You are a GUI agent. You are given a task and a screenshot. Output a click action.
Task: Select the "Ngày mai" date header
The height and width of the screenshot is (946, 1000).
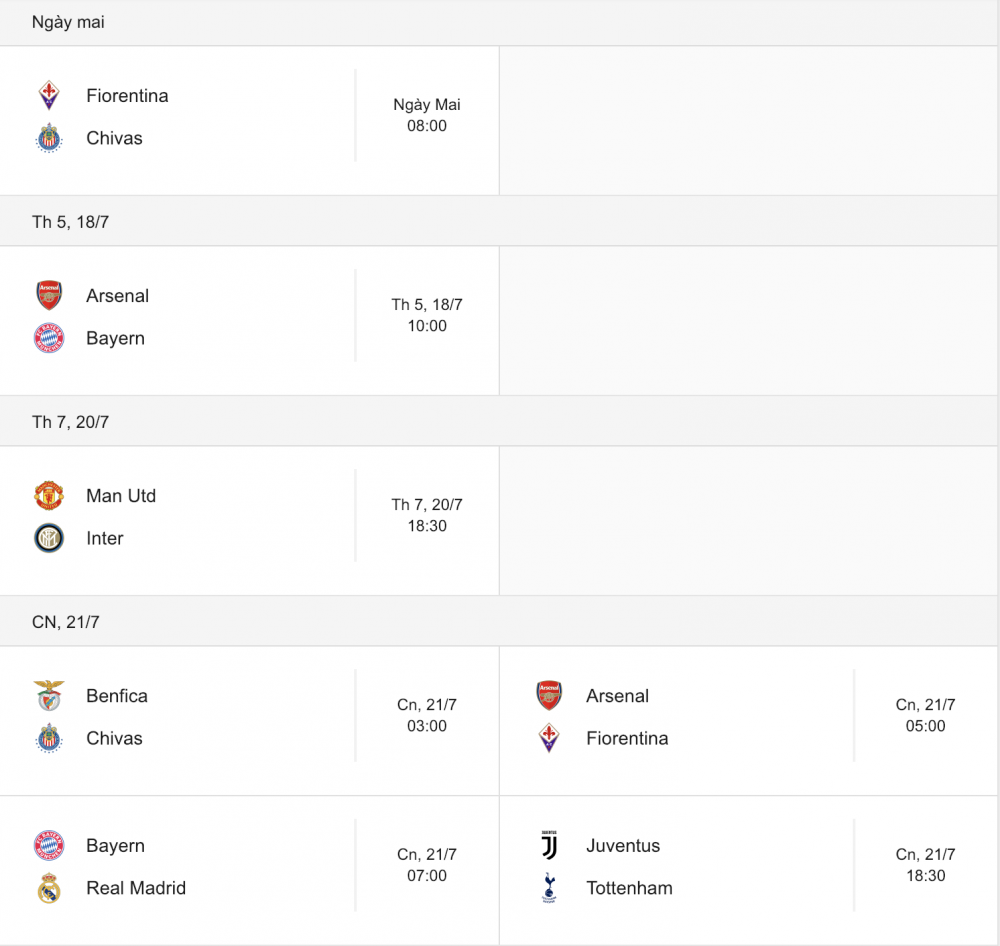coord(68,22)
